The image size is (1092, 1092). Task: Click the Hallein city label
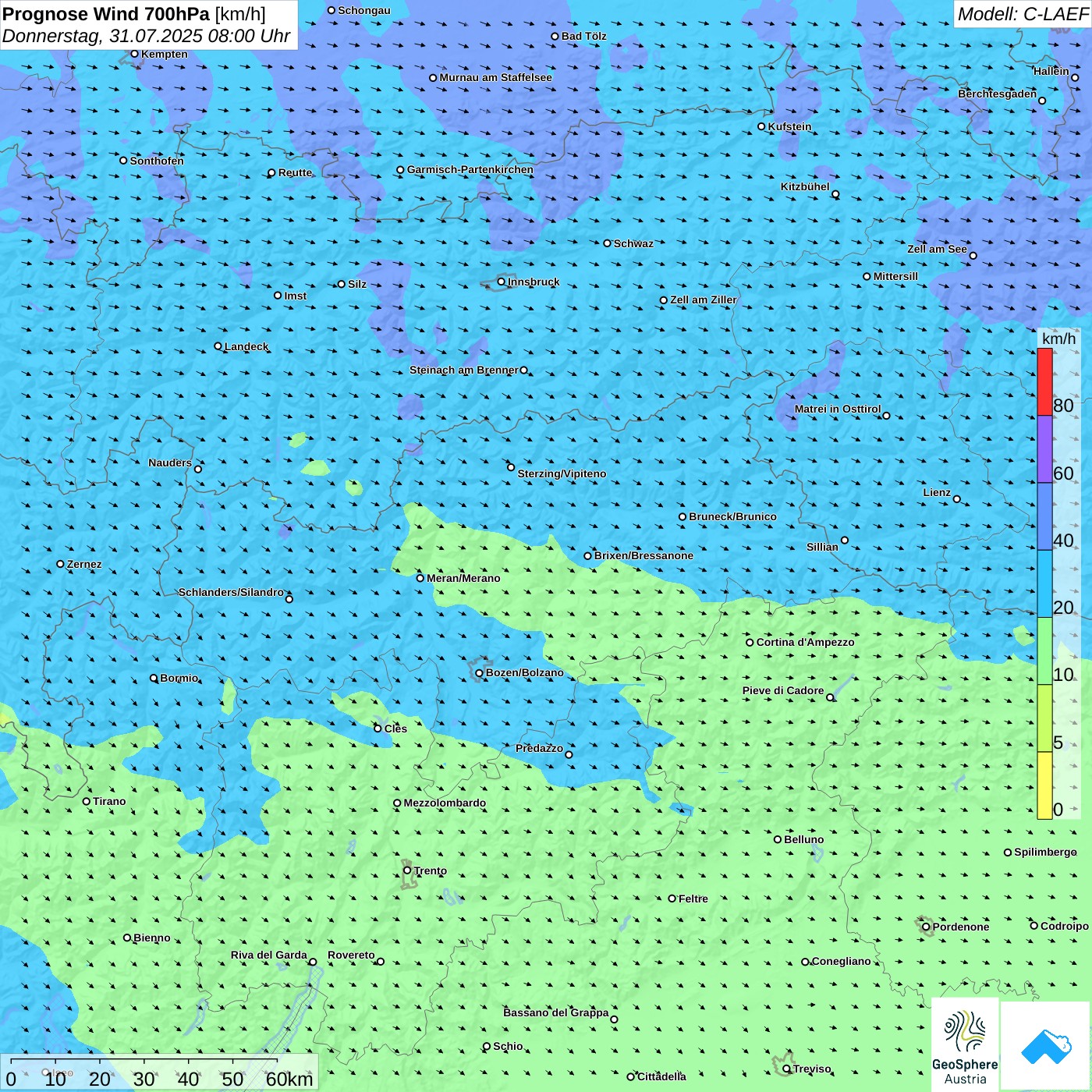[1051, 71]
